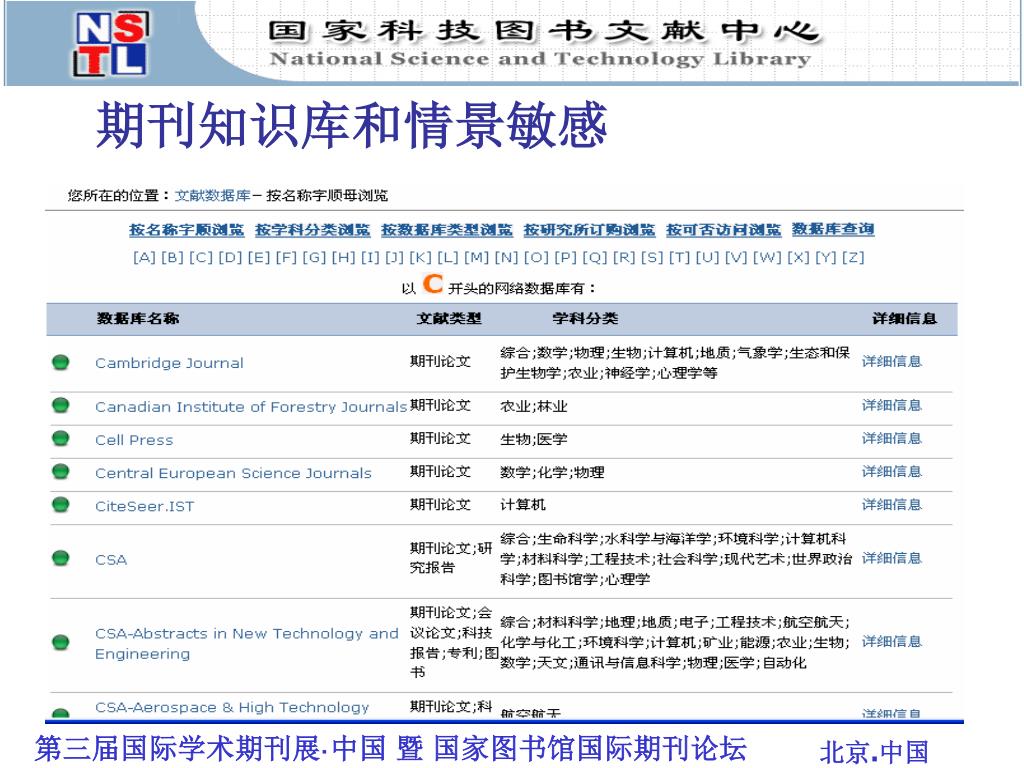Image resolution: width=1024 pixels, height=768 pixels.
Task: Click the green dot beside Central European Science Journals
Action: [61, 471]
